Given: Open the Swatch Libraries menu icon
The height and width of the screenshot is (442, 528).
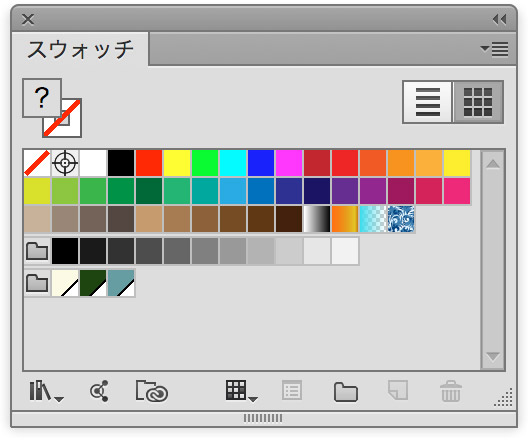Looking at the screenshot, I should coord(46,391).
